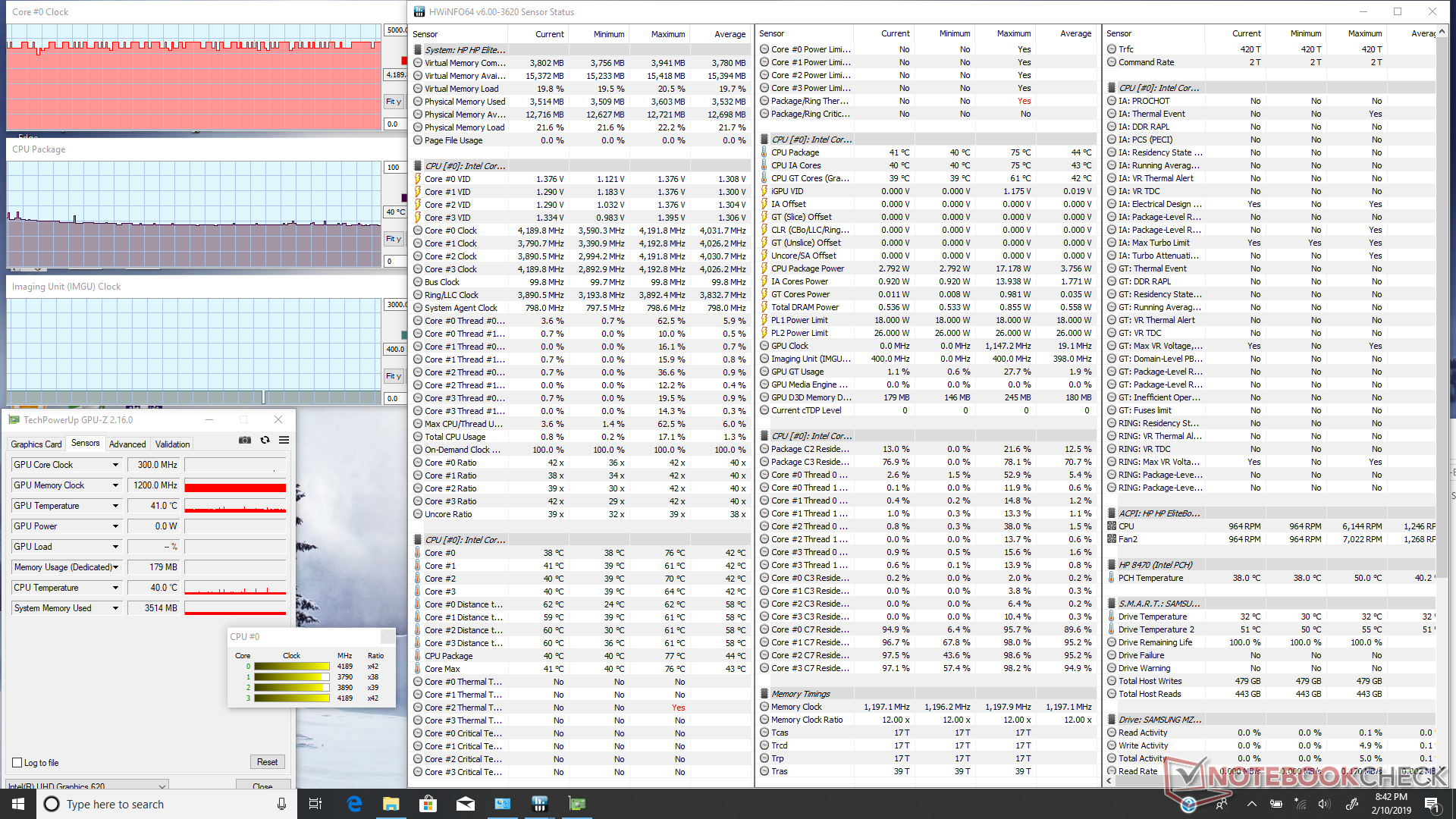Click the GPU-Z refresh icon

265,440
